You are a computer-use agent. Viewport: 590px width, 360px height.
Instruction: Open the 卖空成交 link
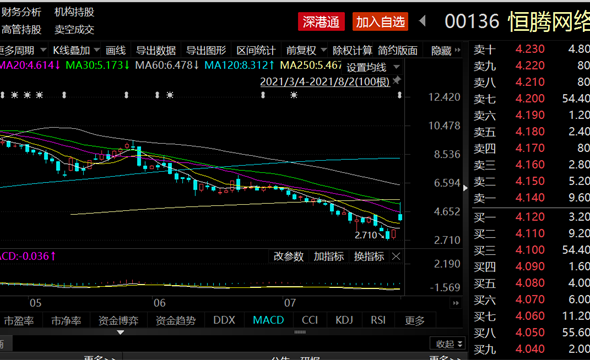coord(74,29)
